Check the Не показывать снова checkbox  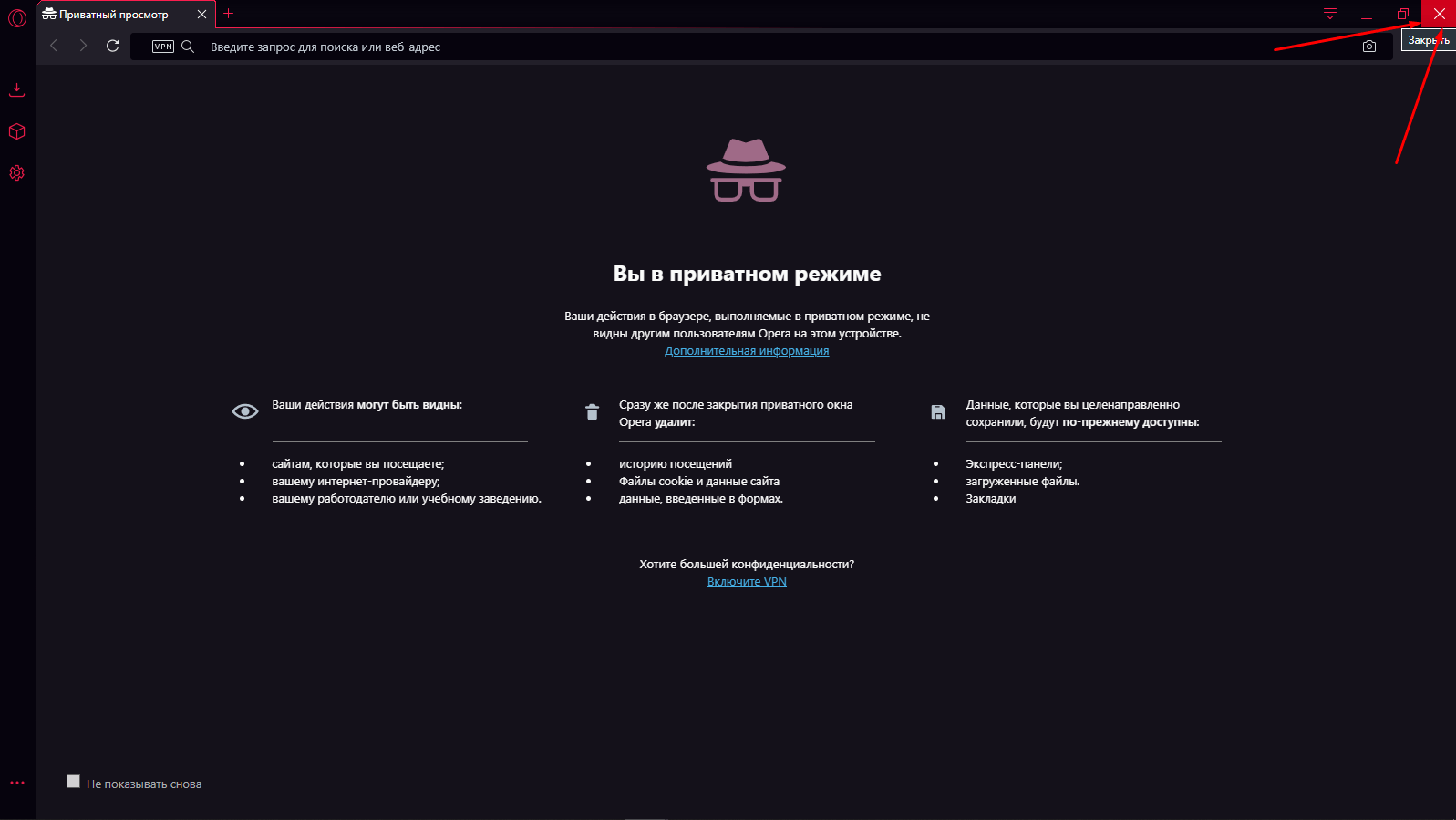point(74,782)
